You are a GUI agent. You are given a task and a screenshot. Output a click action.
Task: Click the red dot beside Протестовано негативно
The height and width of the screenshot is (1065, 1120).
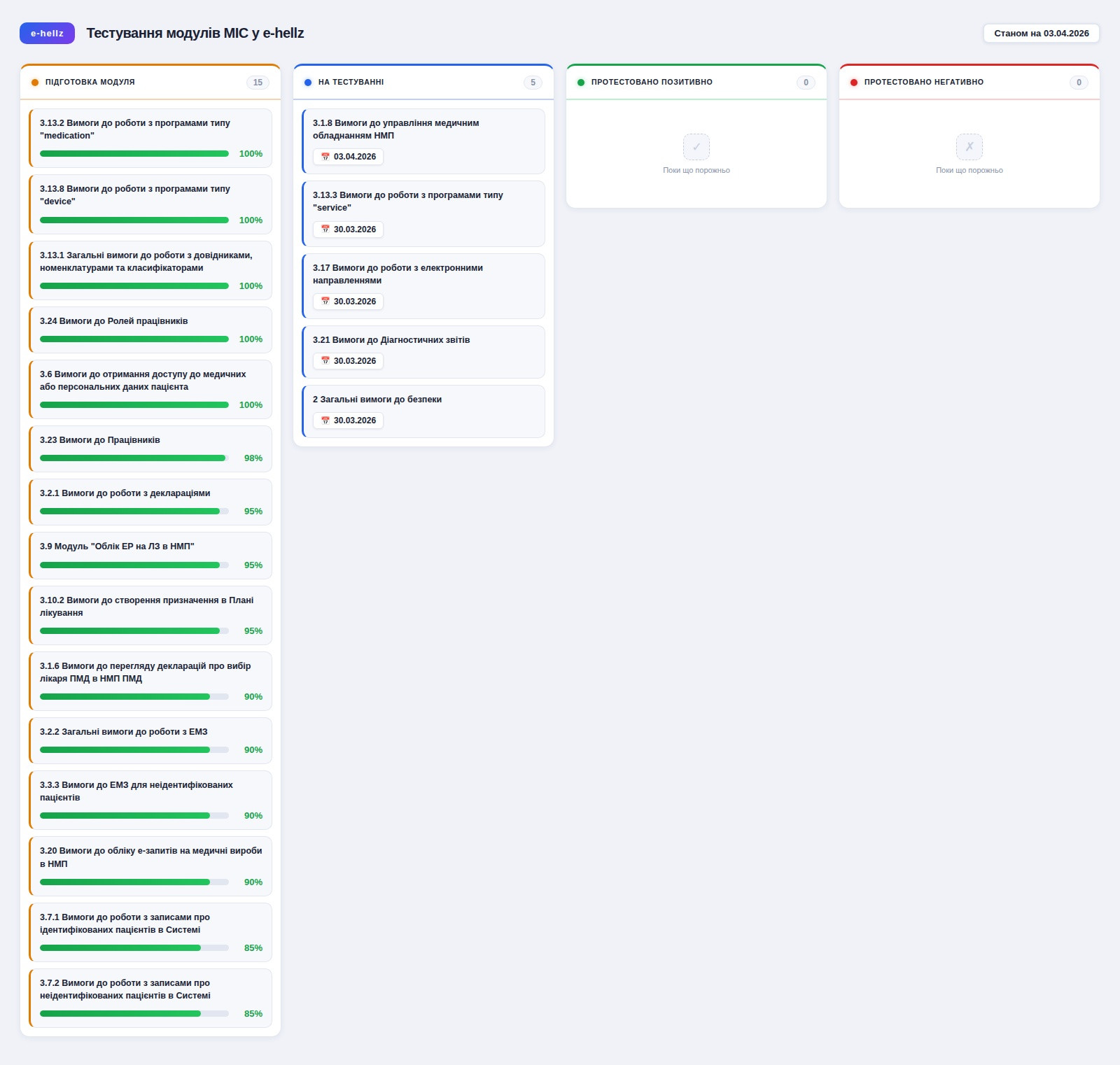pyautogui.click(x=854, y=83)
